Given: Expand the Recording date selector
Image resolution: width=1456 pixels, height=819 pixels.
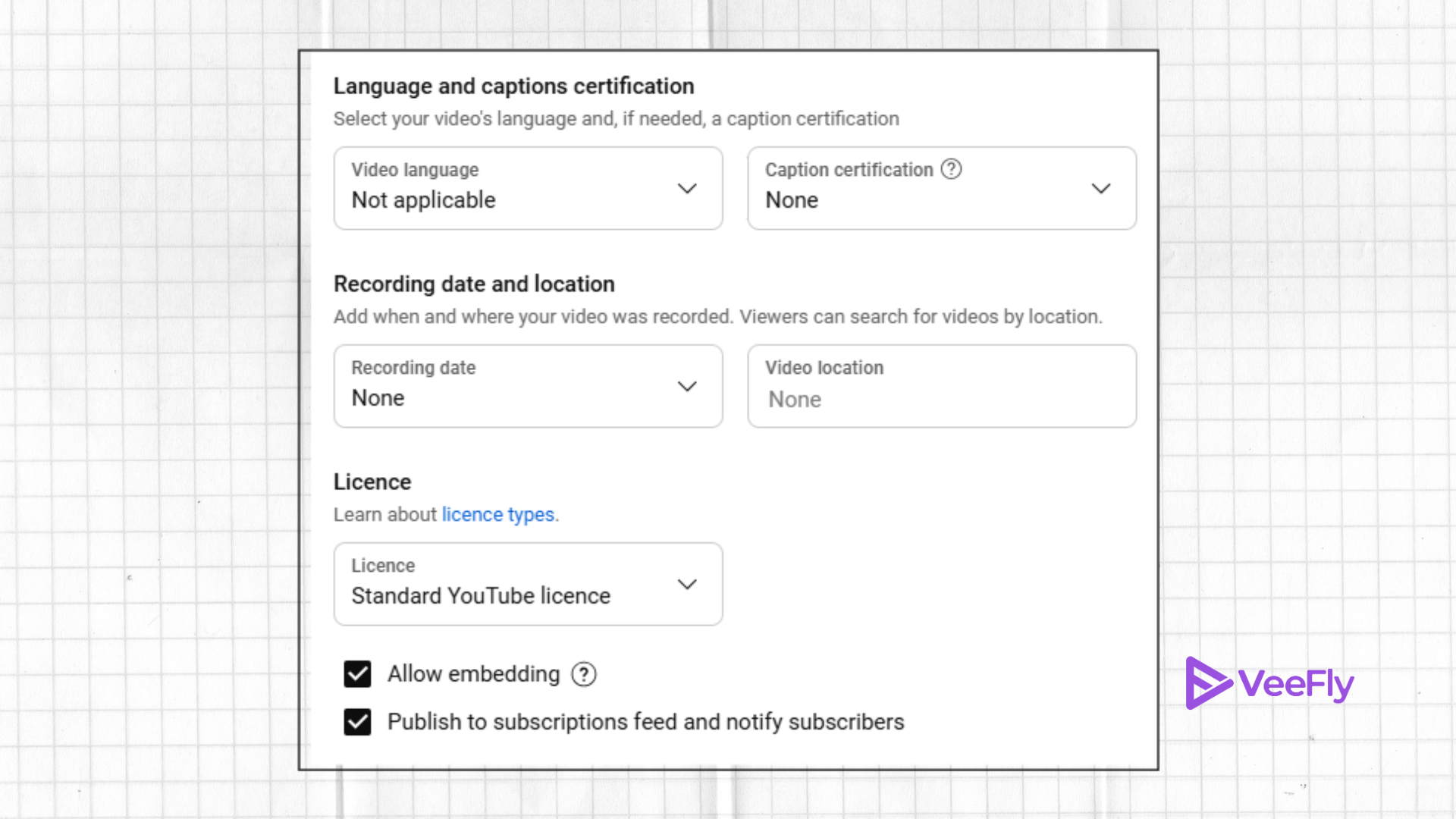Looking at the screenshot, I should point(528,386).
